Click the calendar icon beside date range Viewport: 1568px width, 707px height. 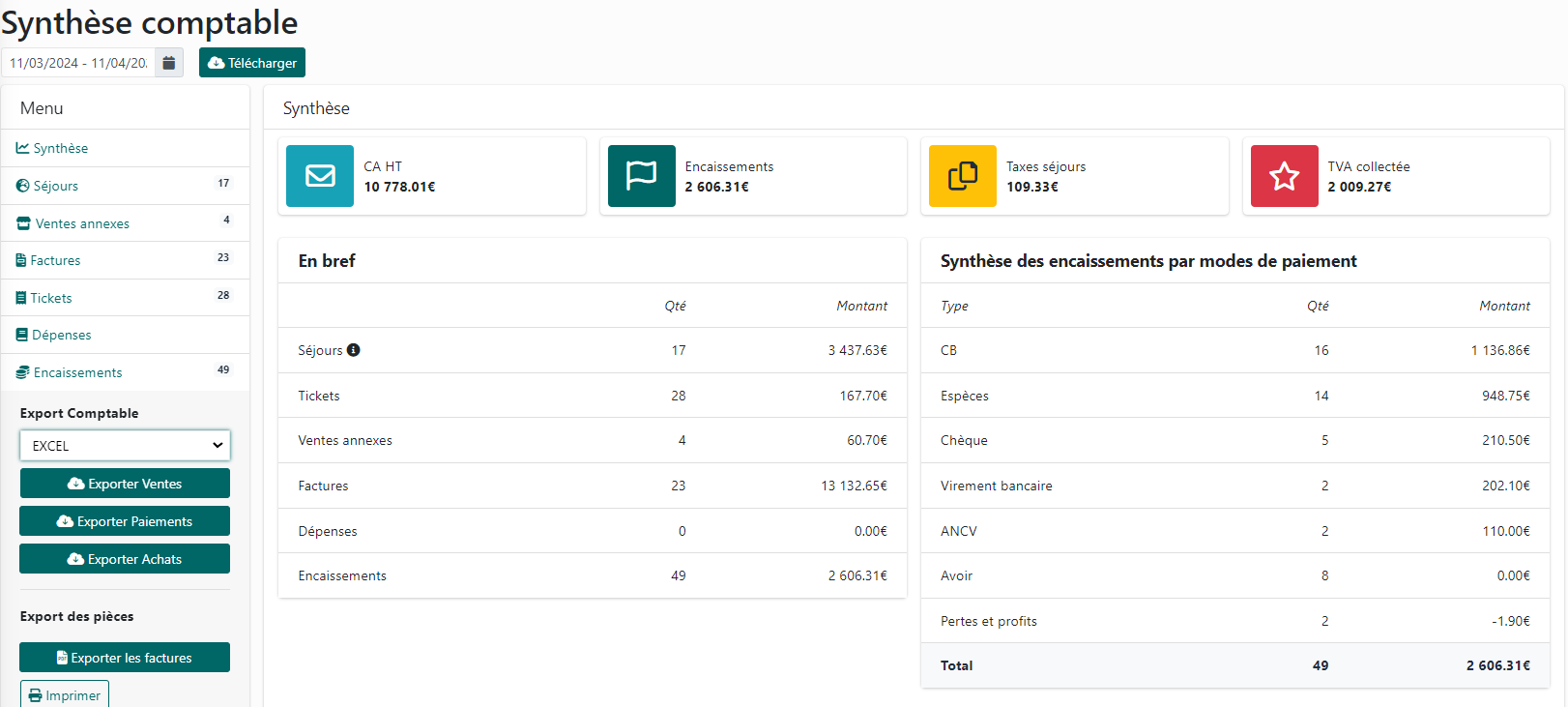169,63
